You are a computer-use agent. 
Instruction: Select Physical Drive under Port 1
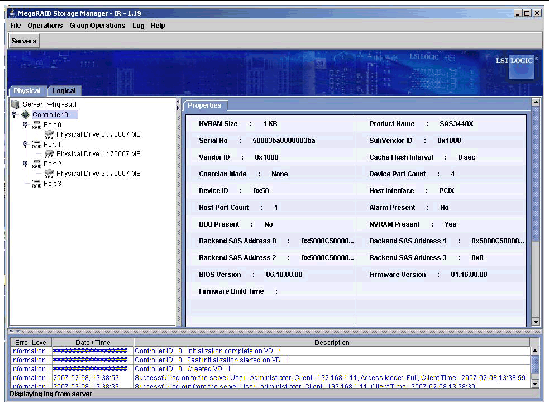click(98, 154)
